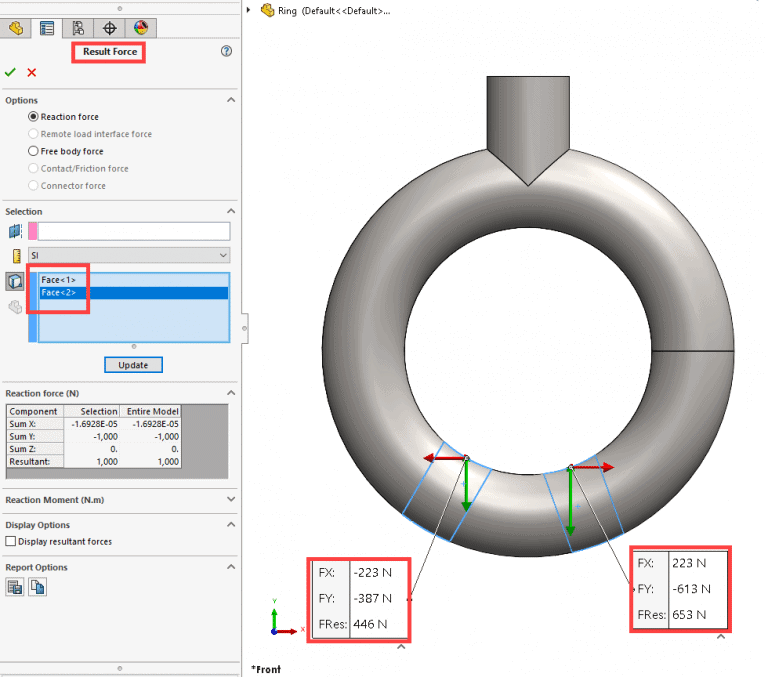Switch to the PropertyManager tab
768x677 pixels.
(46, 28)
